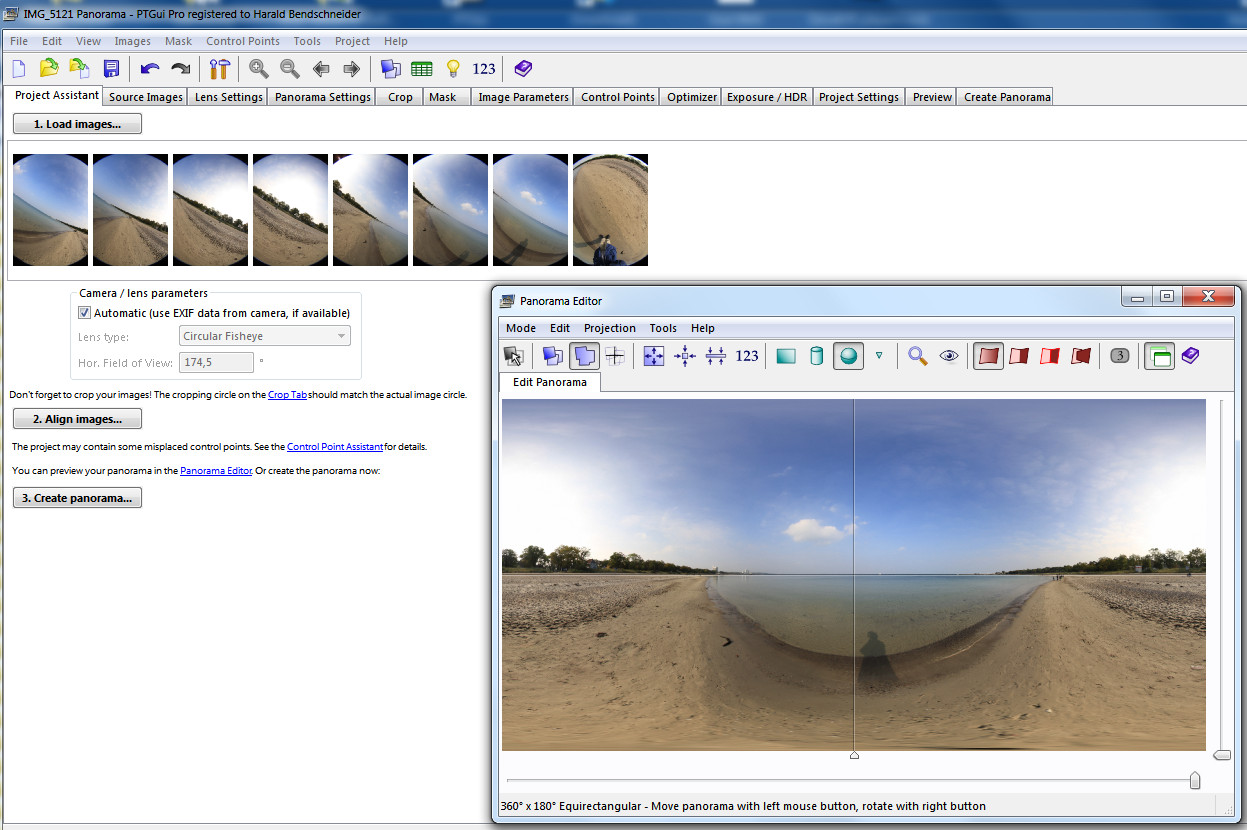
Task: Click the crosshair center point icon in editor
Action: [615, 356]
